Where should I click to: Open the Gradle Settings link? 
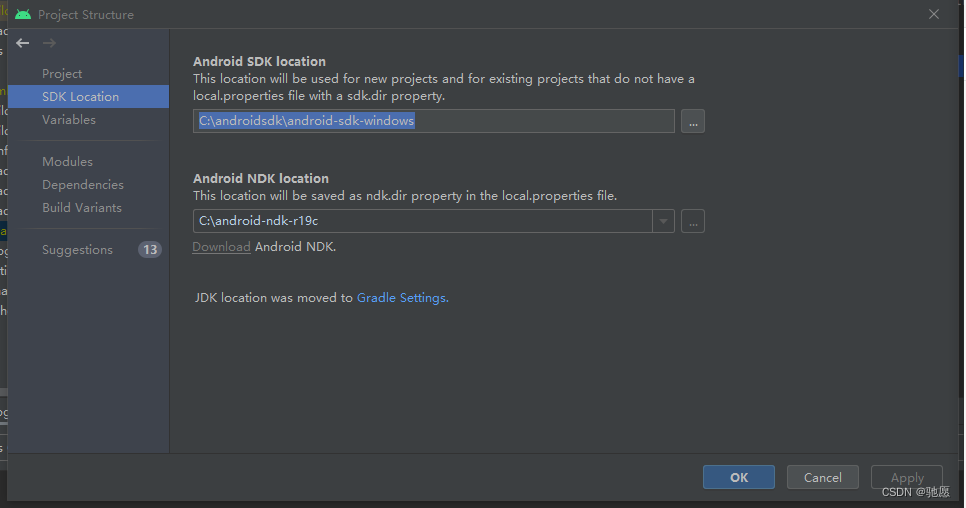tap(402, 297)
